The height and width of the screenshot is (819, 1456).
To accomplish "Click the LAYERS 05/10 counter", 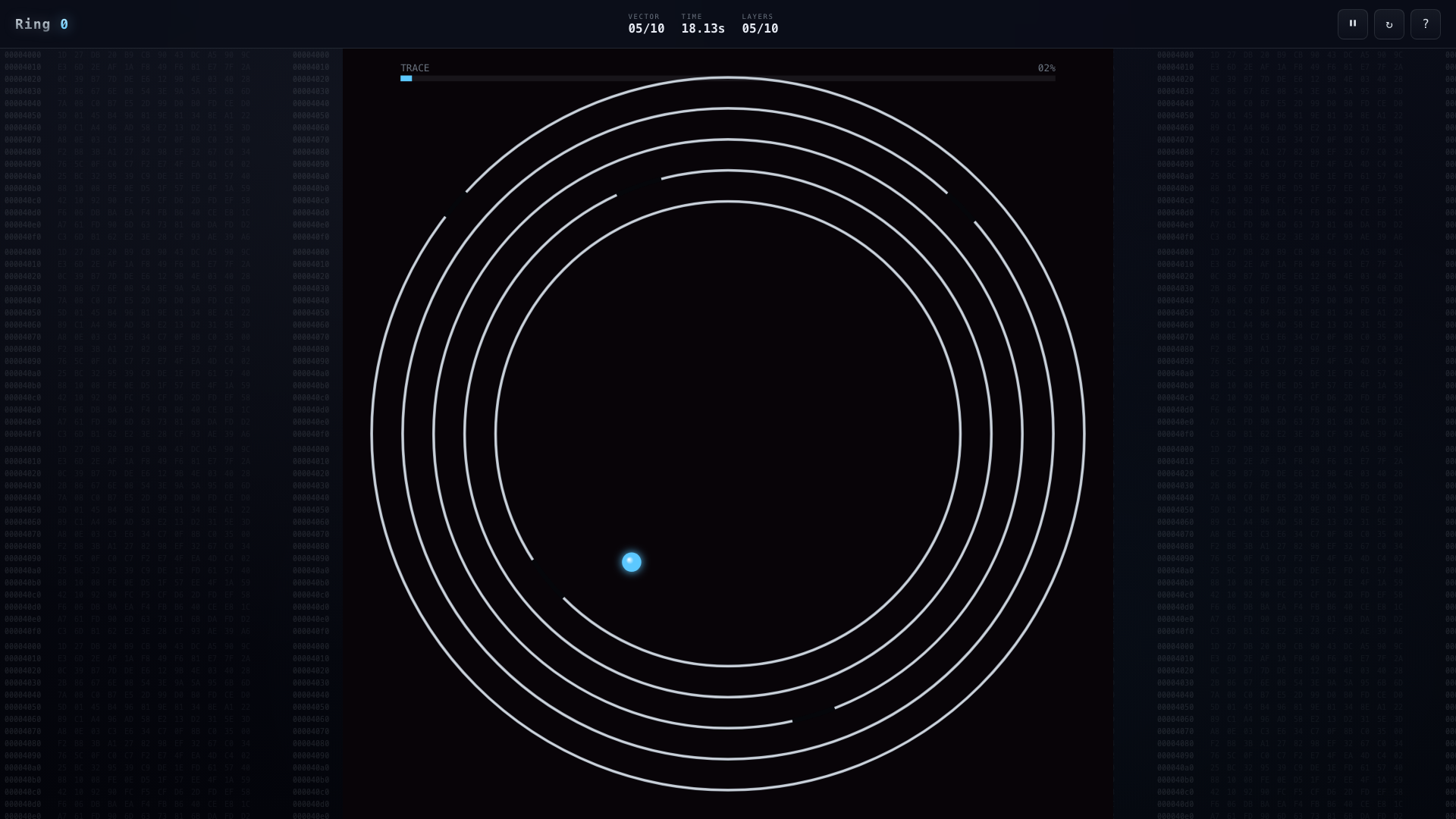I will 760,24.
